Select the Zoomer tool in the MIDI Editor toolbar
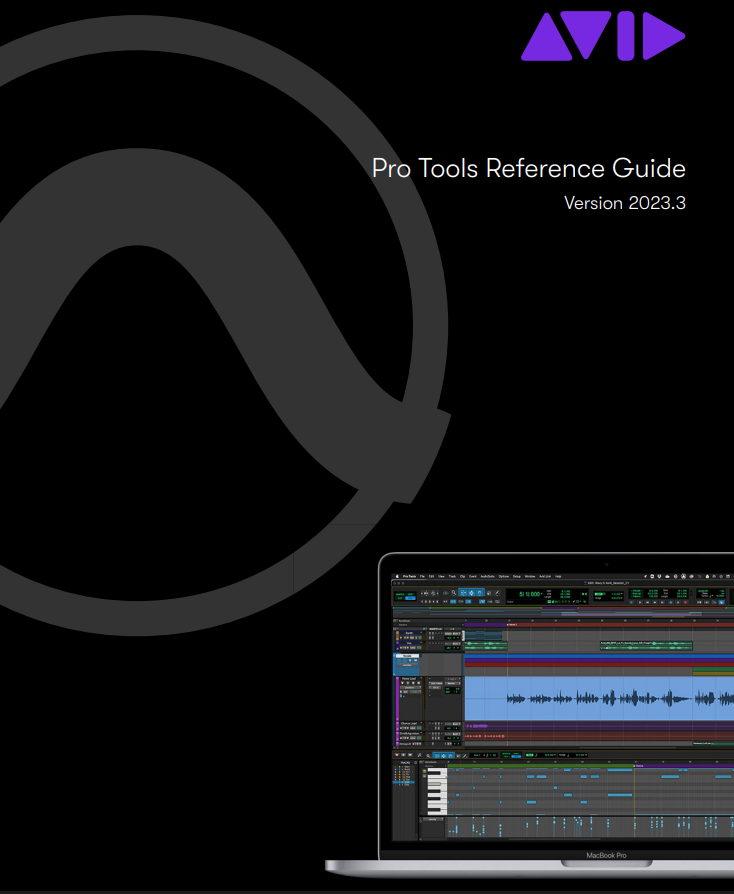Screen dimensions: 734x894 pos(428,755)
